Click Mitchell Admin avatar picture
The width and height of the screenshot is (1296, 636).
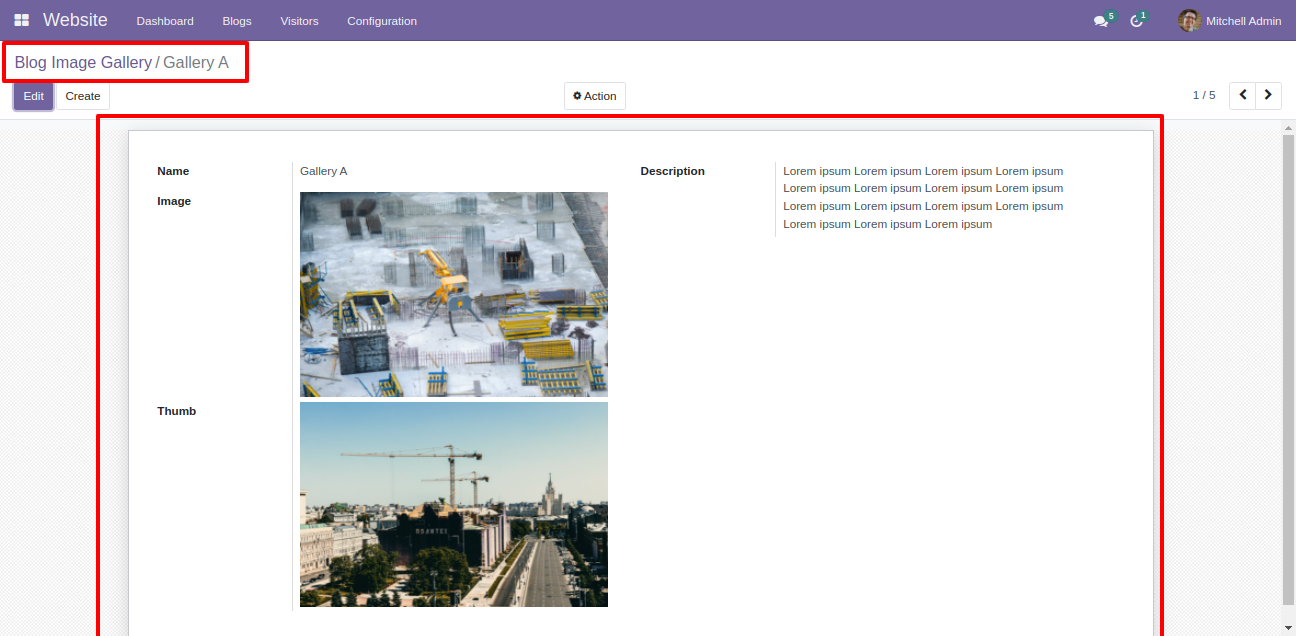click(x=1189, y=21)
